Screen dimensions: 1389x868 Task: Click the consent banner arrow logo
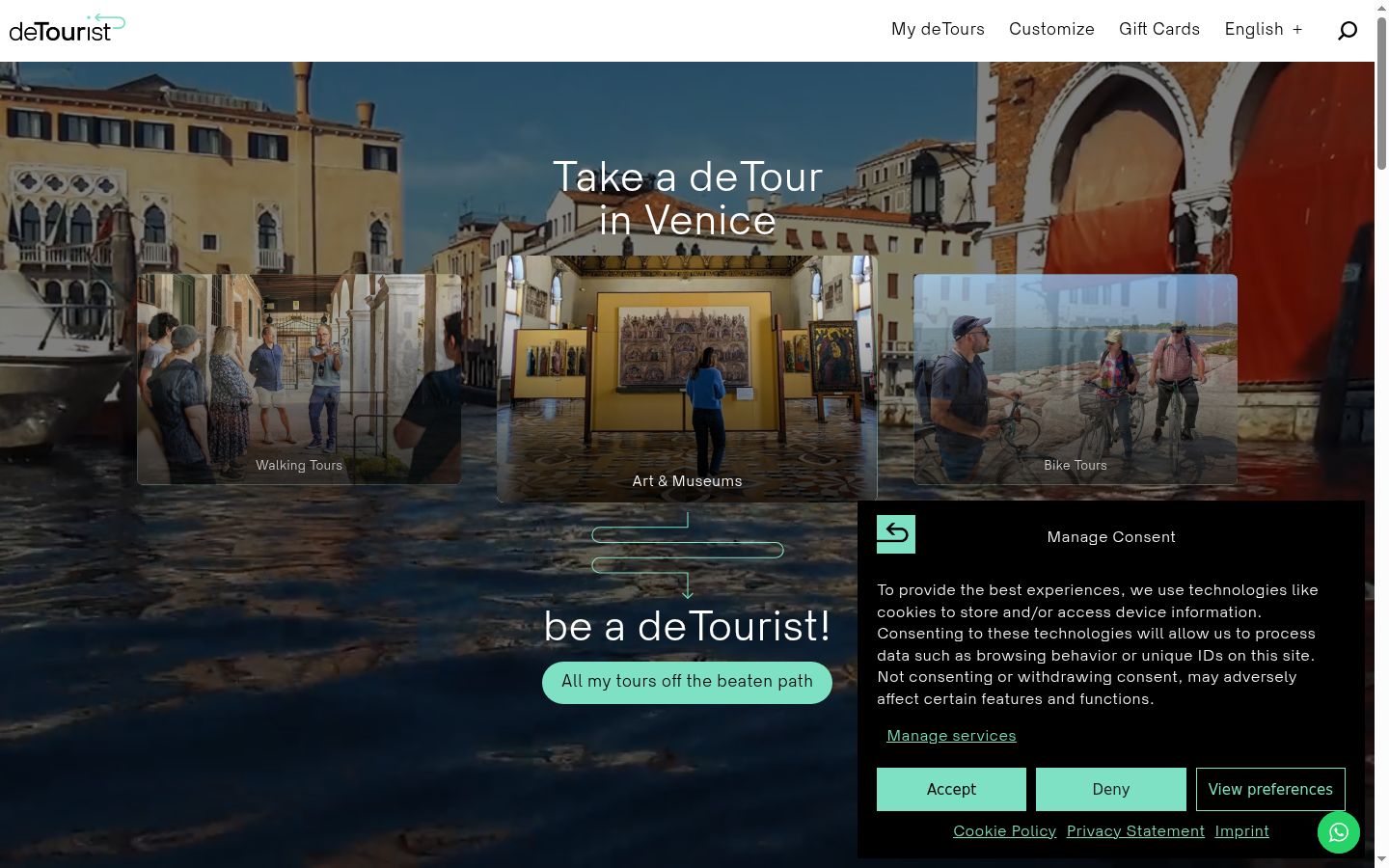(896, 534)
